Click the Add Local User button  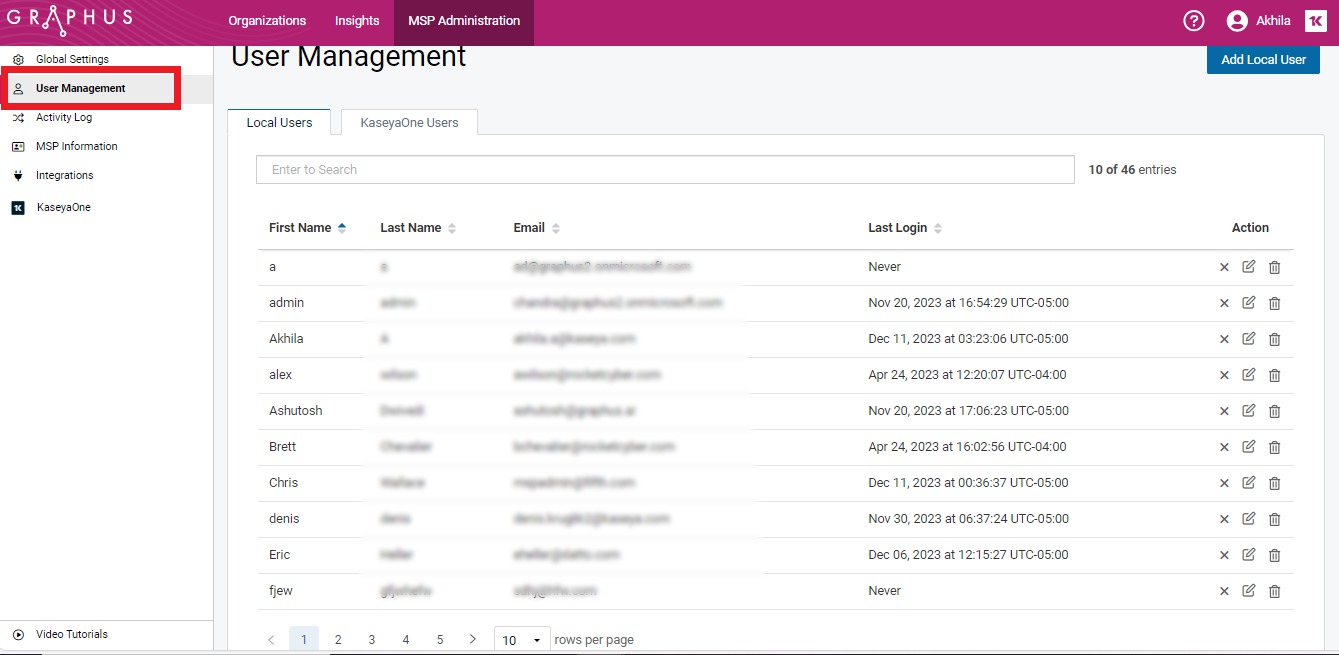(1263, 59)
